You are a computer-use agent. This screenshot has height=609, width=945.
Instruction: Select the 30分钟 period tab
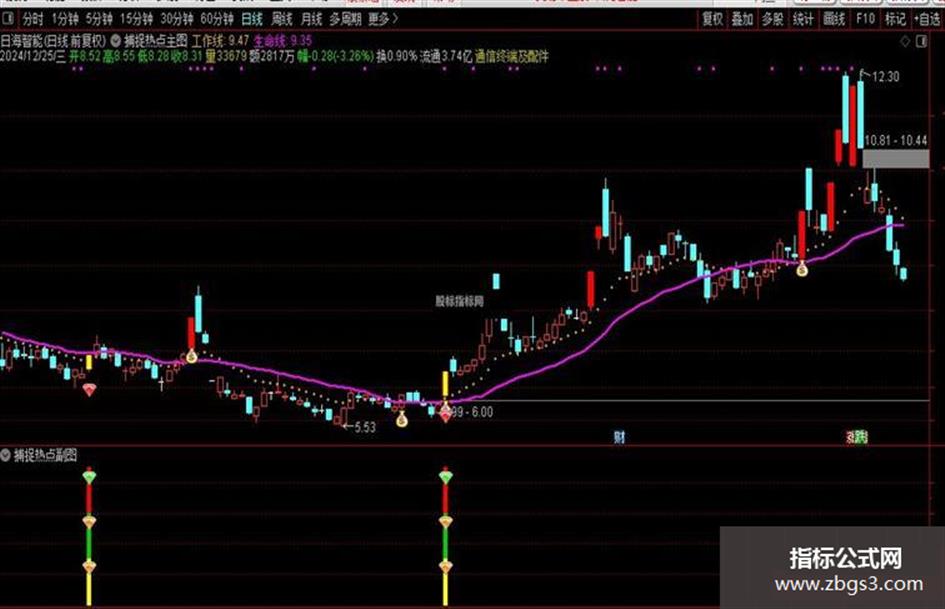[x=177, y=19]
